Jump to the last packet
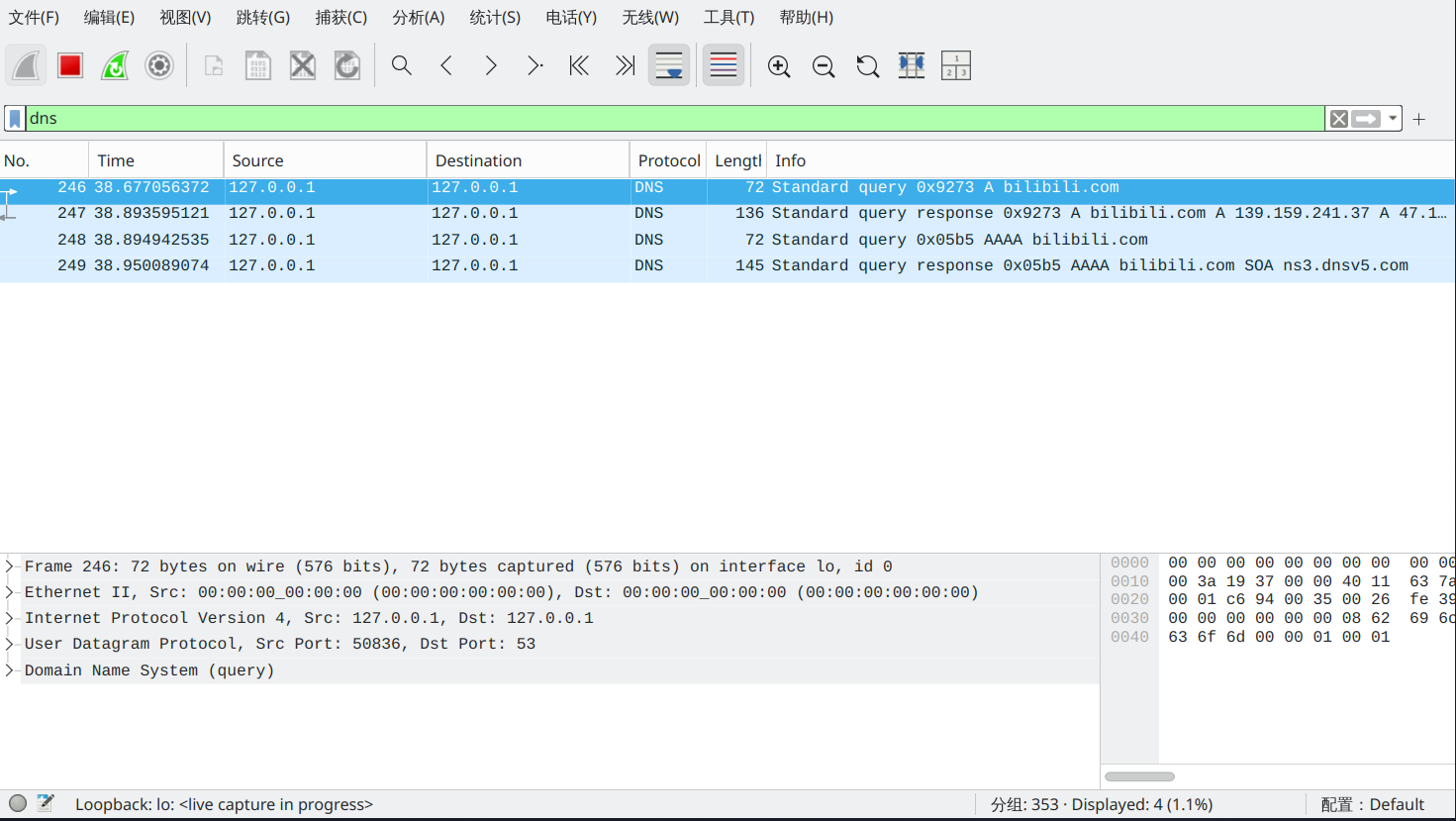1456x821 pixels. point(624,66)
